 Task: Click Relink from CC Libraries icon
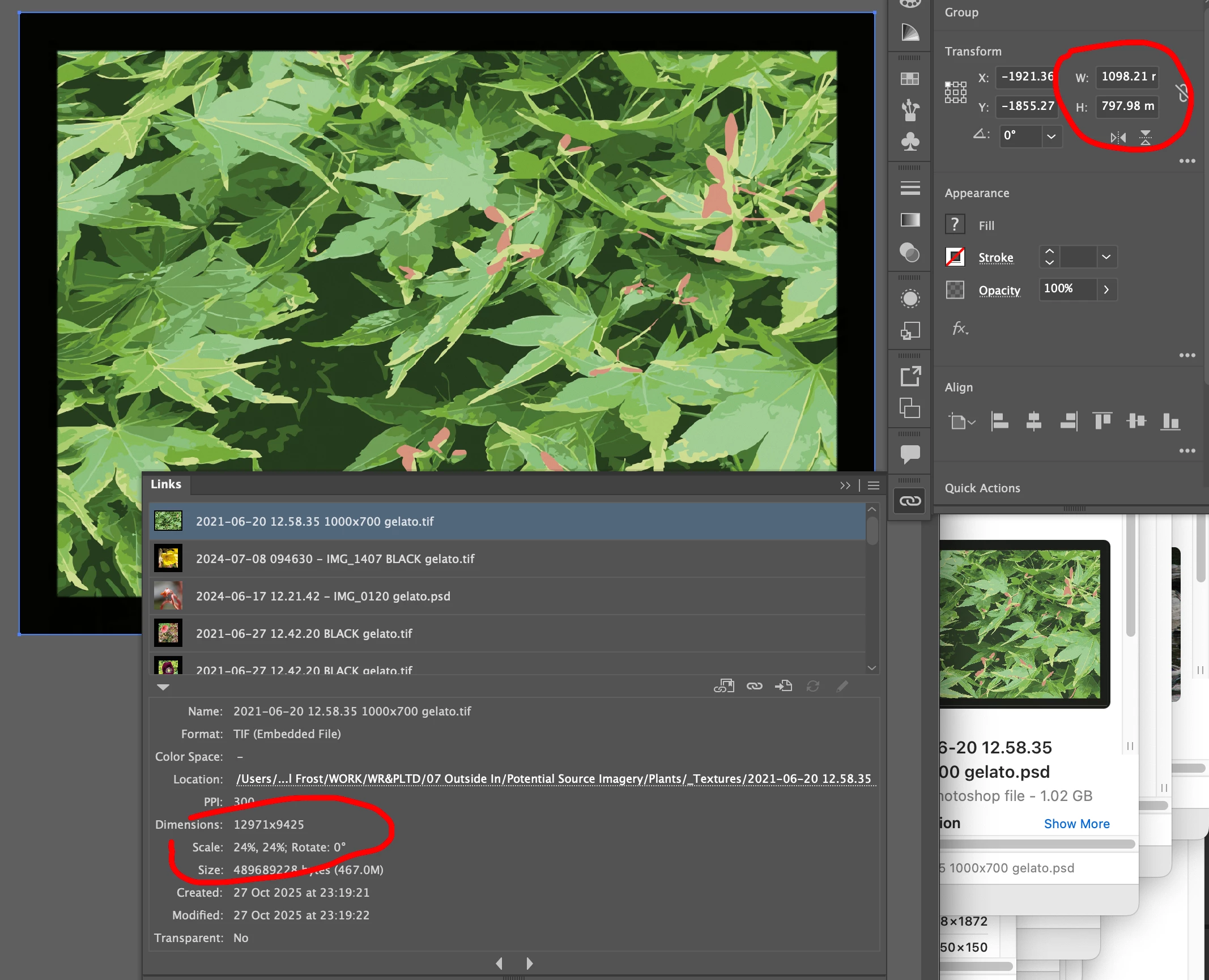point(724,686)
